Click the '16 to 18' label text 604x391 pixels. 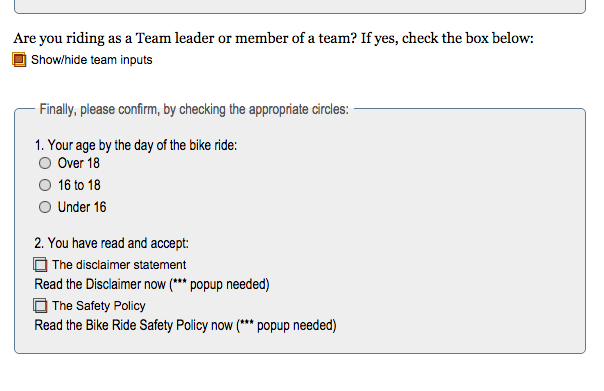pyautogui.click(x=79, y=185)
